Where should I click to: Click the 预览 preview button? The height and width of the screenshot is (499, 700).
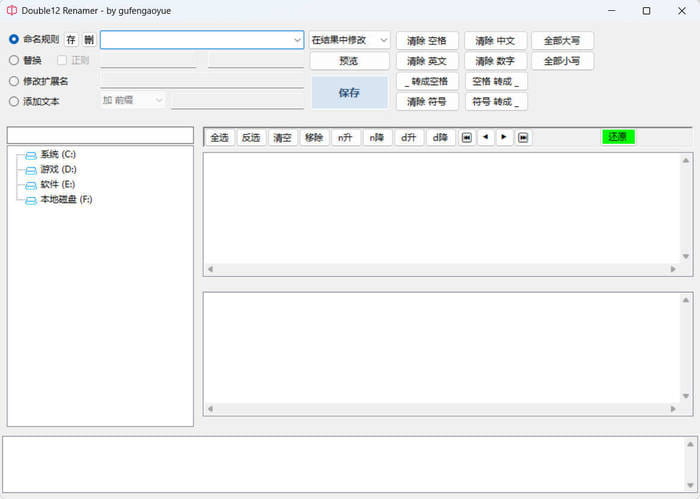point(349,61)
